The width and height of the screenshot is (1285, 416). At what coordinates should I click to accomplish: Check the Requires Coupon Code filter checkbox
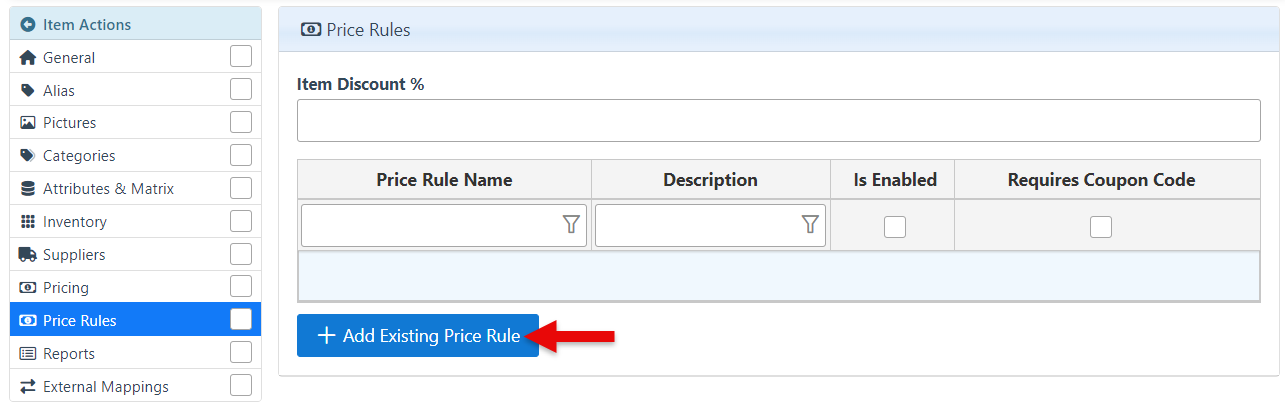[1101, 227]
